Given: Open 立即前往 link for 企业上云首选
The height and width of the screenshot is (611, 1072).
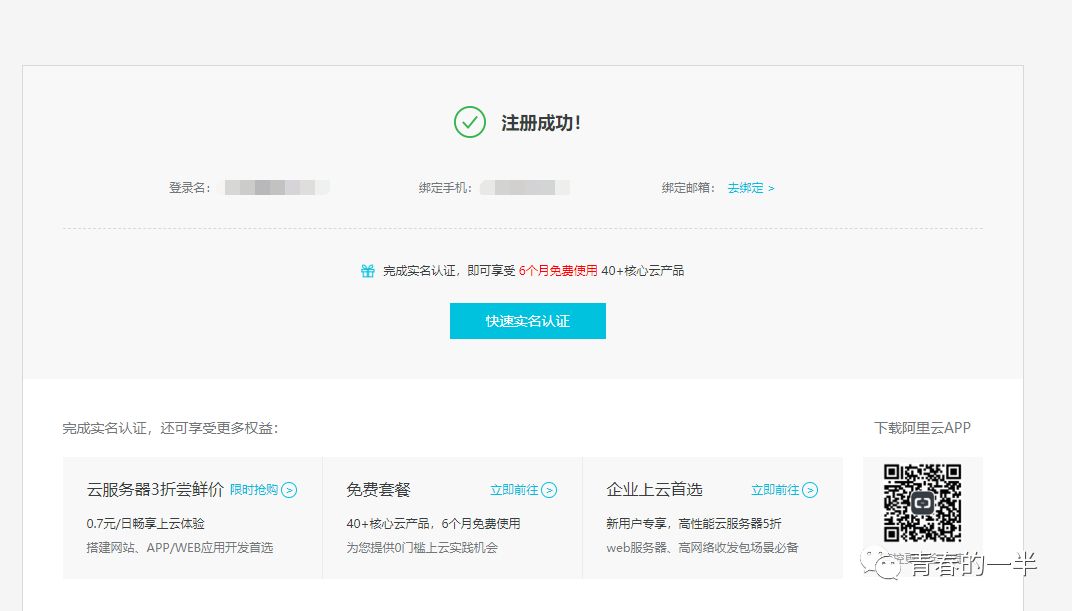Looking at the screenshot, I should 775,490.
